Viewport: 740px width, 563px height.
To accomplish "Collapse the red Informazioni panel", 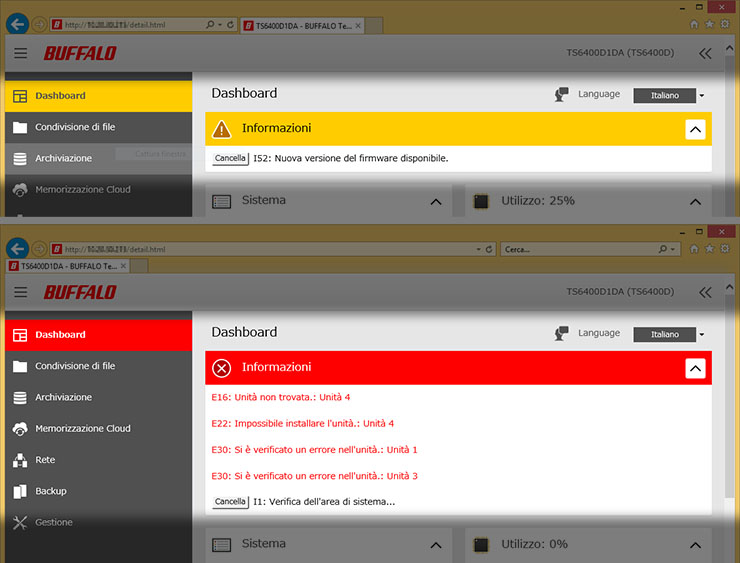I will (x=695, y=368).
